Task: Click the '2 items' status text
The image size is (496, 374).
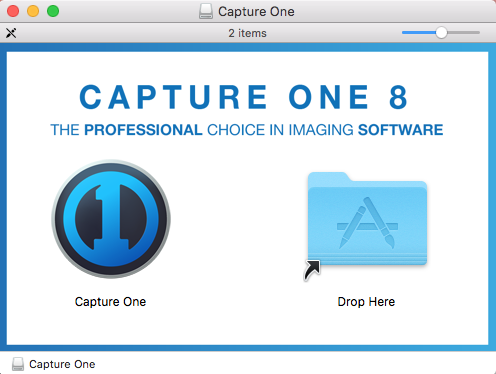Action: [x=247, y=33]
